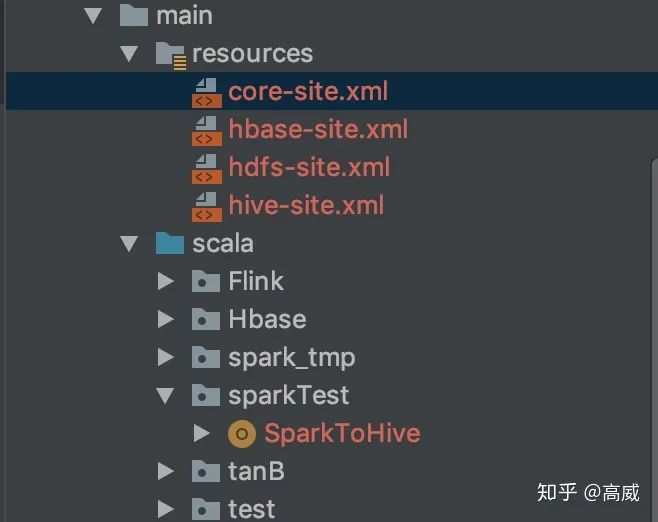Click the hive-site.xml XML file icon
658x522 pixels.
(x=206, y=206)
